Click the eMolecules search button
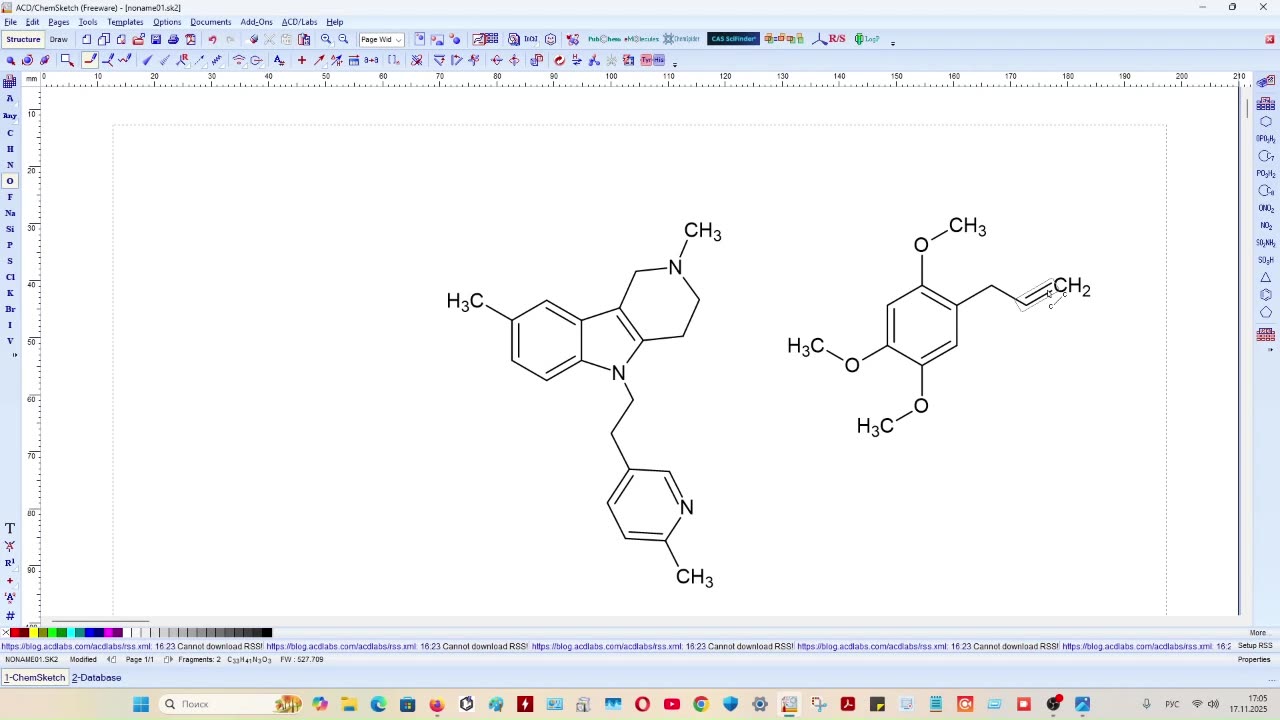The width and height of the screenshot is (1280, 720). click(x=642, y=39)
